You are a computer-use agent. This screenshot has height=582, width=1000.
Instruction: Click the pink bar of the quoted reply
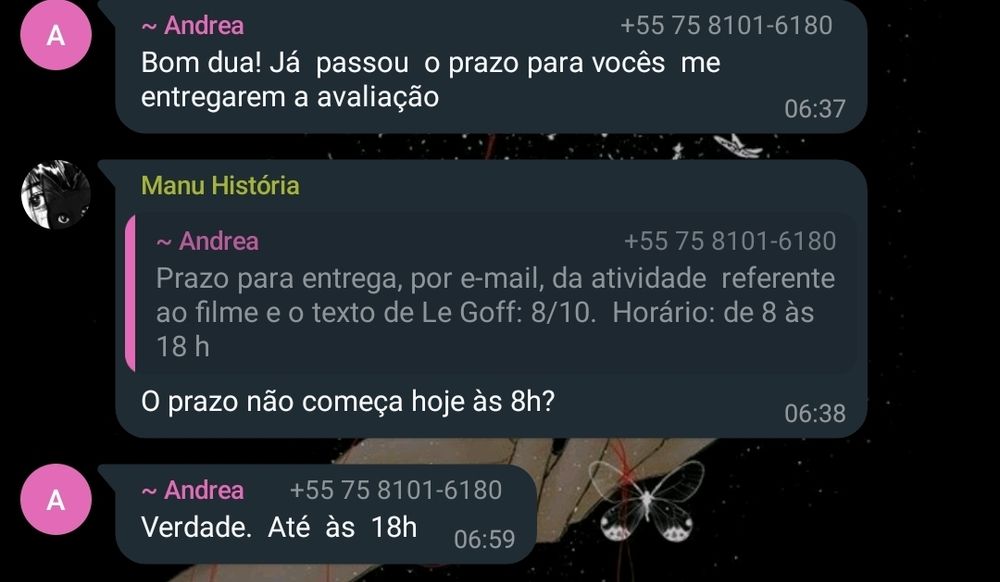pyautogui.click(x=130, y=293)
